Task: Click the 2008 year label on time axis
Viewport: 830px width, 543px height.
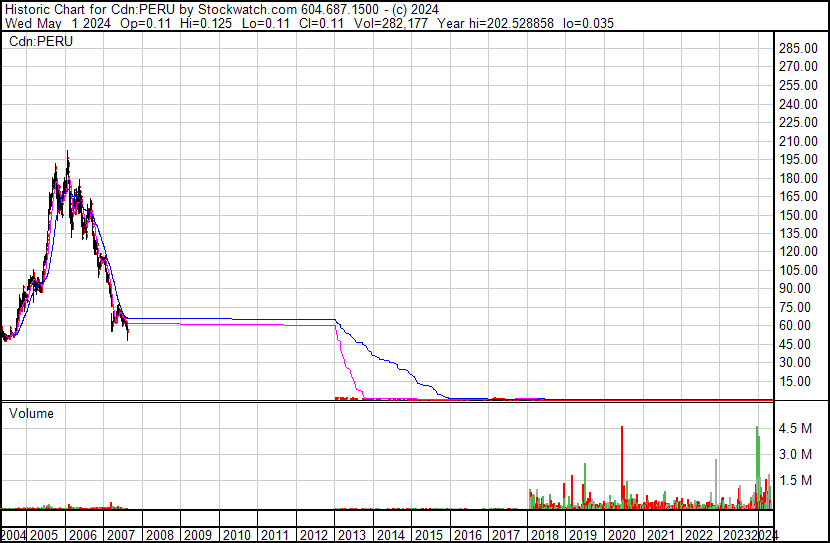Action: [159, 535]
